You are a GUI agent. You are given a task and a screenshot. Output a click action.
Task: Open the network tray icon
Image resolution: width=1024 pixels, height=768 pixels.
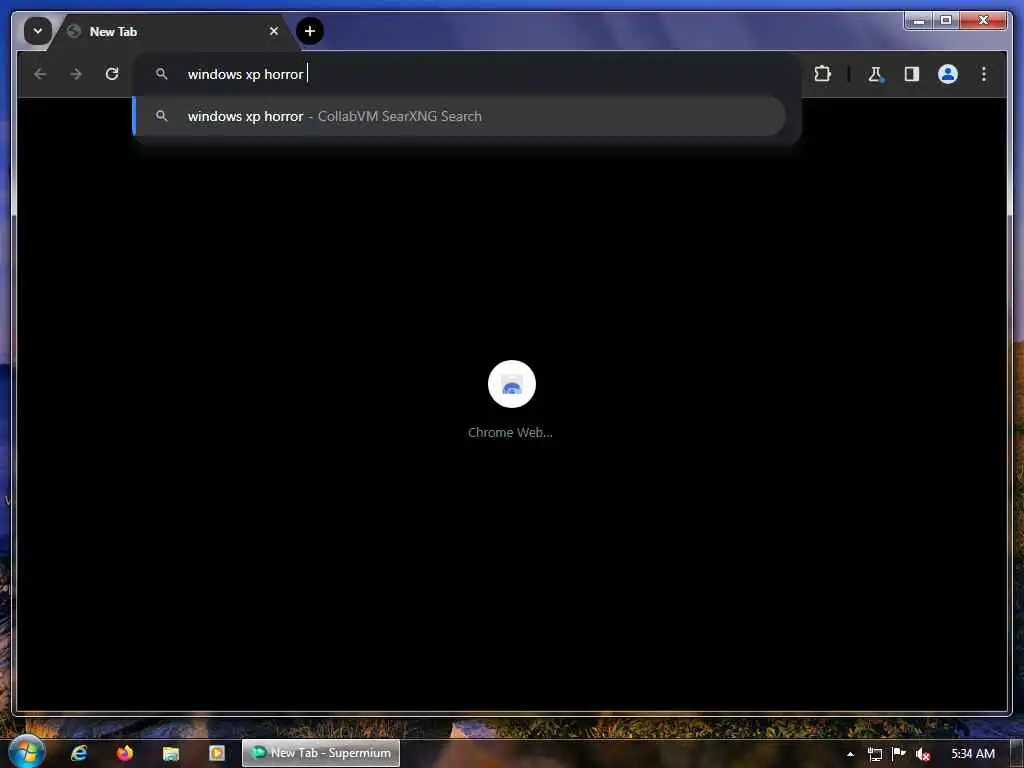(874, 754)
